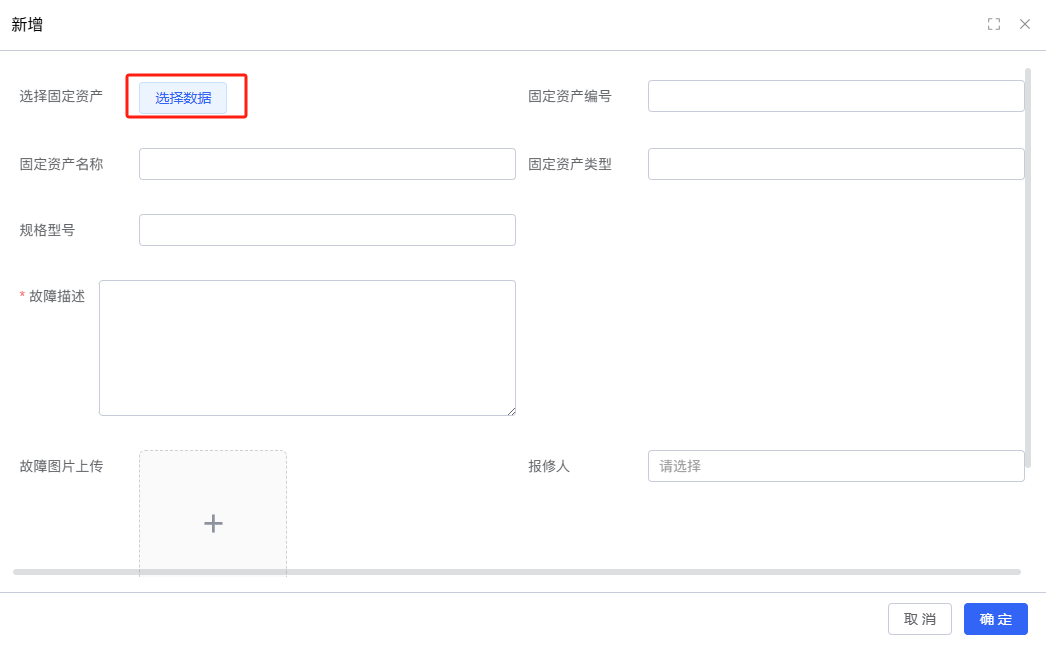Click the 选择固定资产 label text
Image resolution: width=1046 pixels, height=654 pixels.
coord(61,96)
